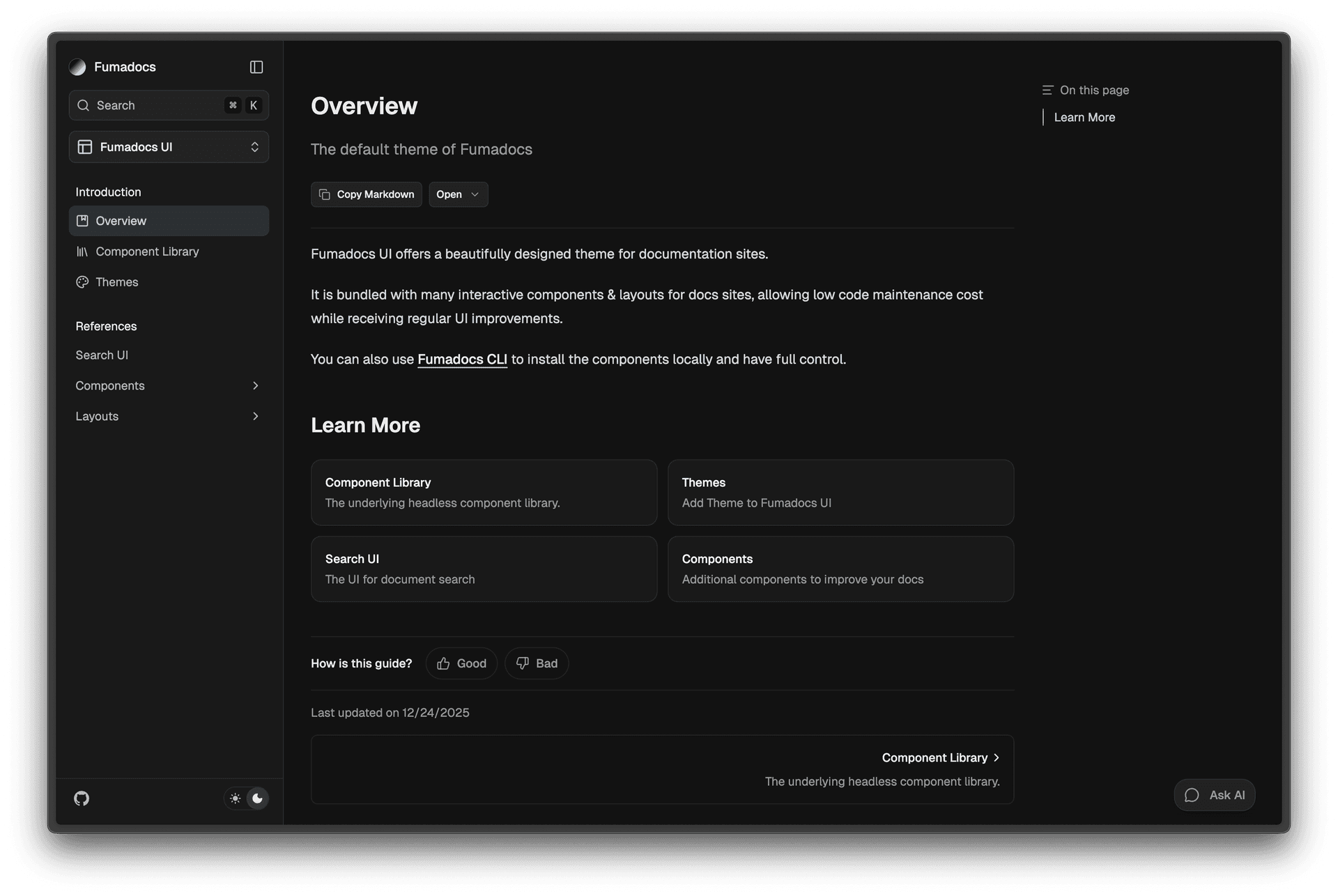Click the search magnifier icon

click(x=83, y=105)
